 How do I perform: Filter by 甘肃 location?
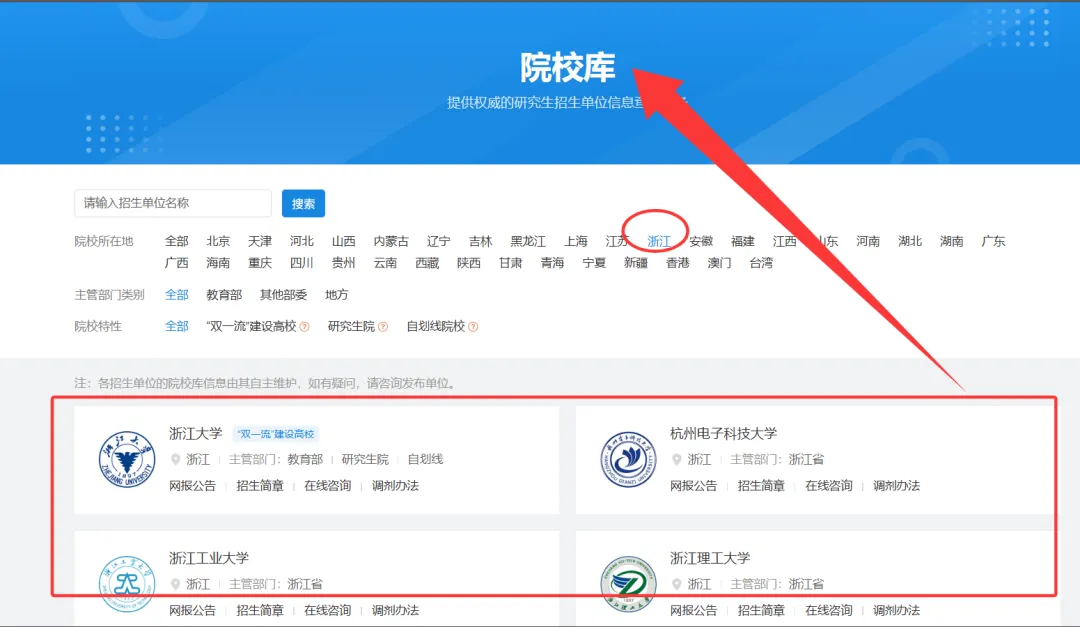[x=510, y=263]
